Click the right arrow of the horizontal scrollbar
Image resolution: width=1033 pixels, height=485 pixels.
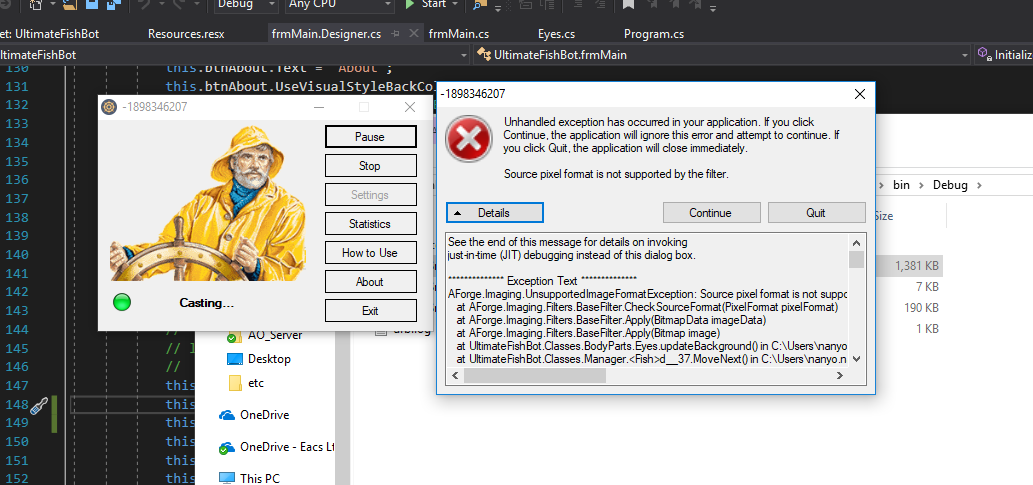tap(840, 376)
